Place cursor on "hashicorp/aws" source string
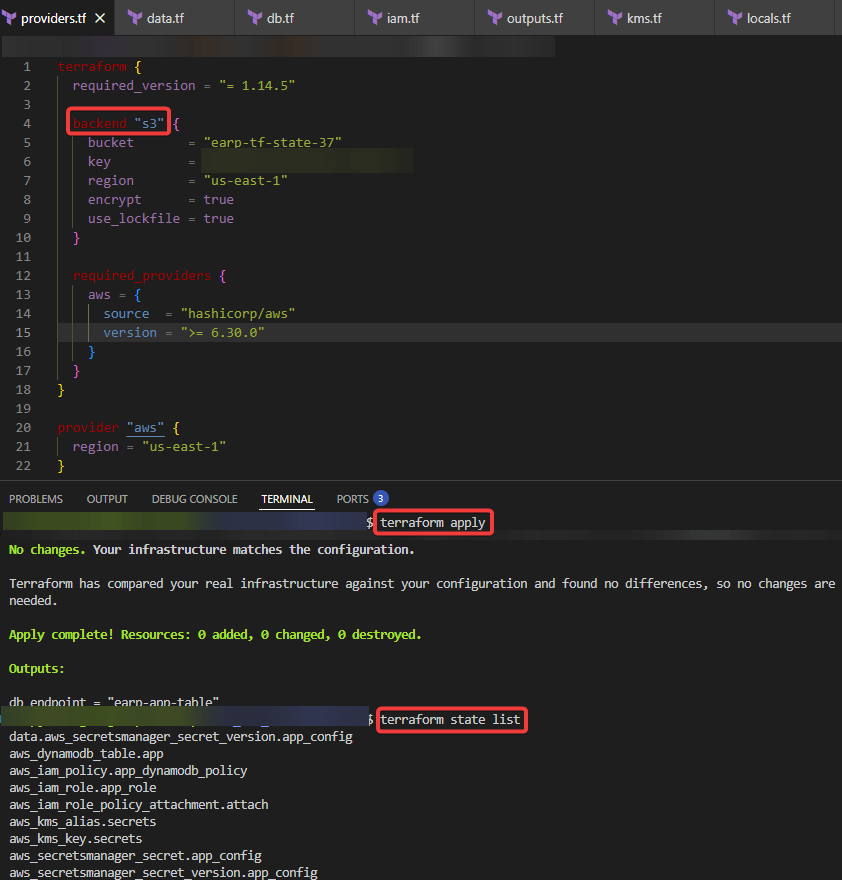The image size is (842, 880). 237,313
